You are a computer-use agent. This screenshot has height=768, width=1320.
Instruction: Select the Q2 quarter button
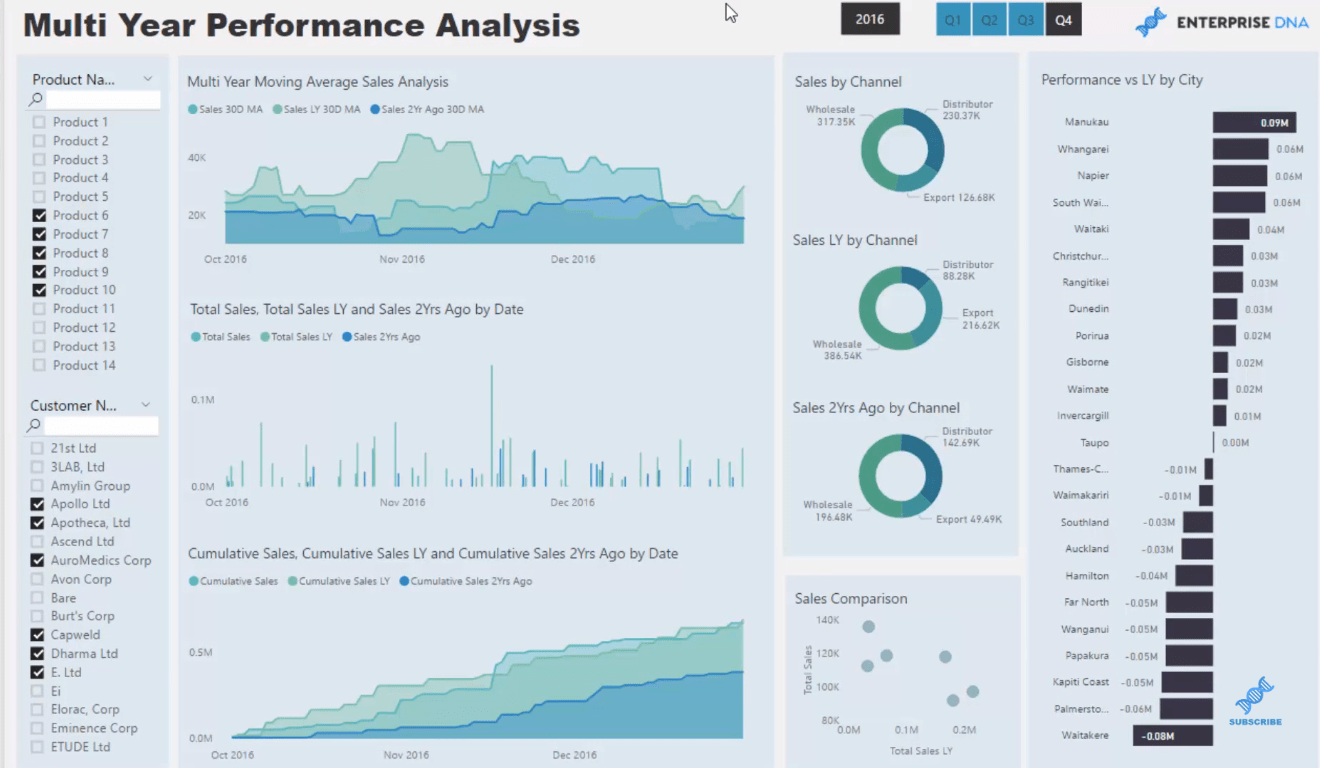coord(989,20)
